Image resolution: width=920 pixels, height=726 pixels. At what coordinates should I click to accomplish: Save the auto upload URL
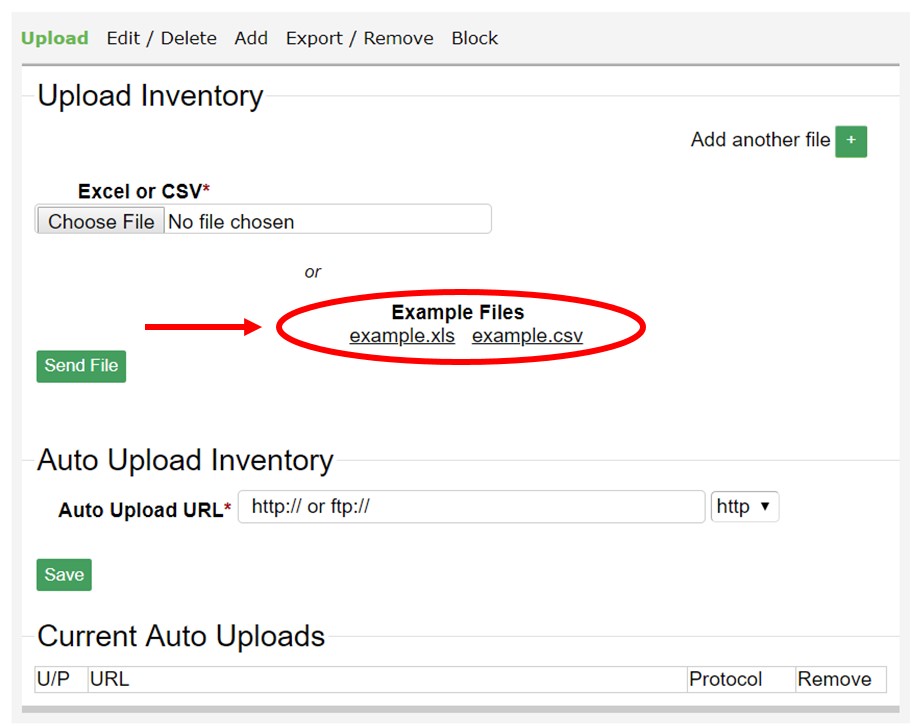[x=64, y=575]
